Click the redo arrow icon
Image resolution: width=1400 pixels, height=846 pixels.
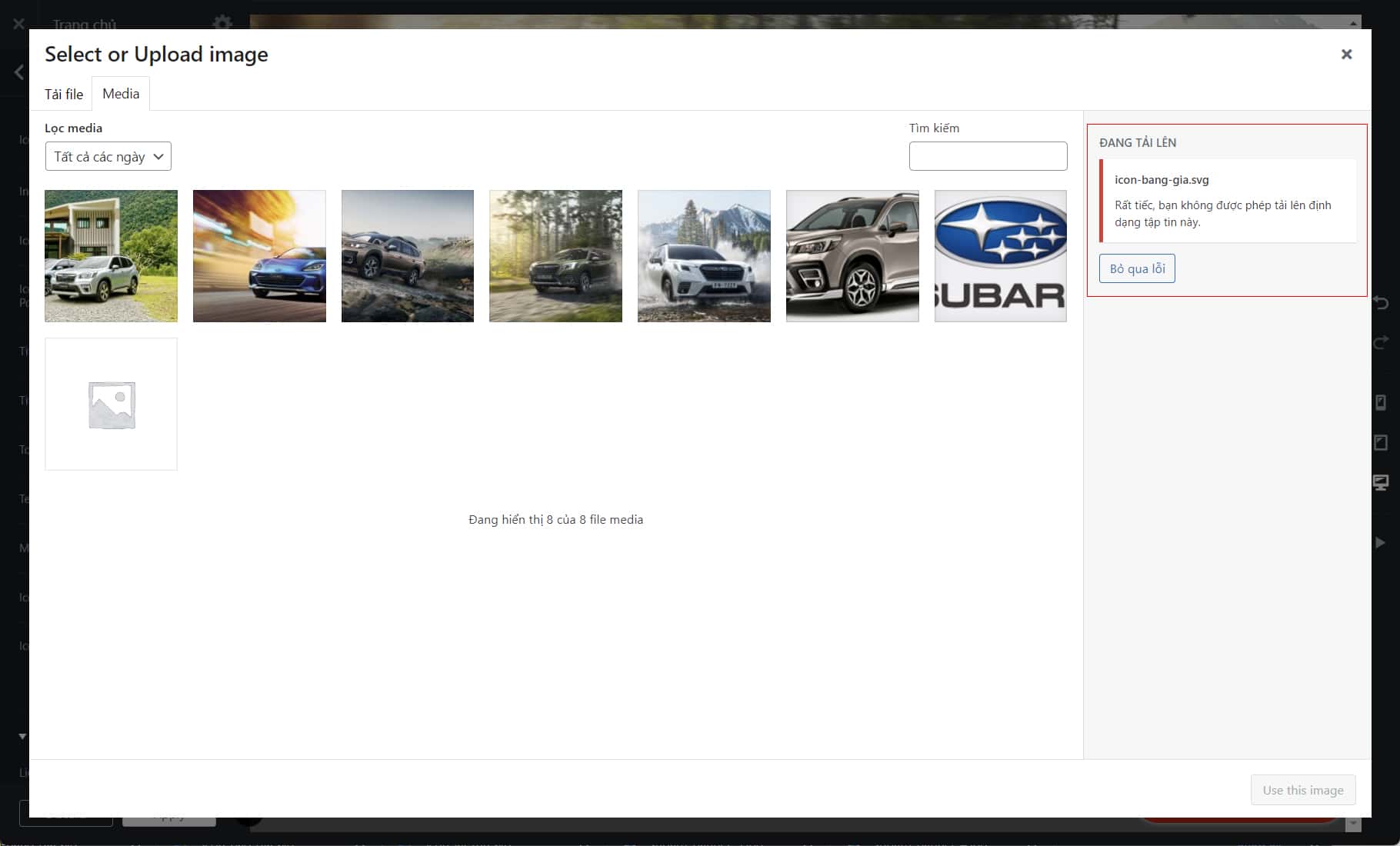click(1381, 341)
